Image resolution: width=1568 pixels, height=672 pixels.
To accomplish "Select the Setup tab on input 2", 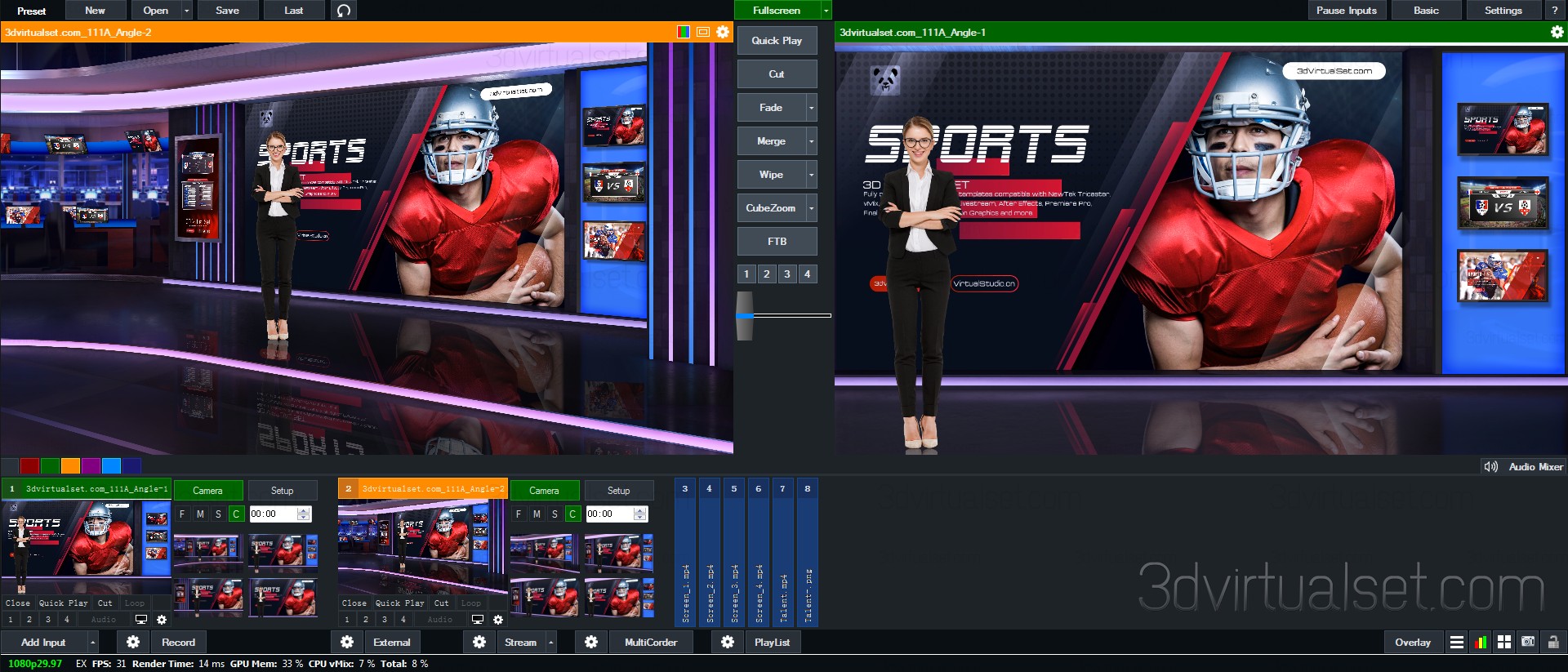I will [x=619, y=491].
